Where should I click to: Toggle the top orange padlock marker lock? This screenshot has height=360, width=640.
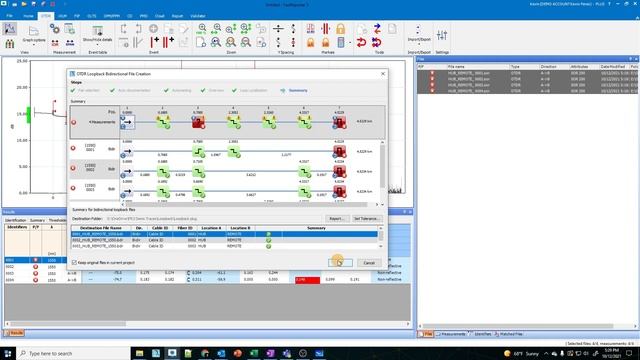pos(340,29)
